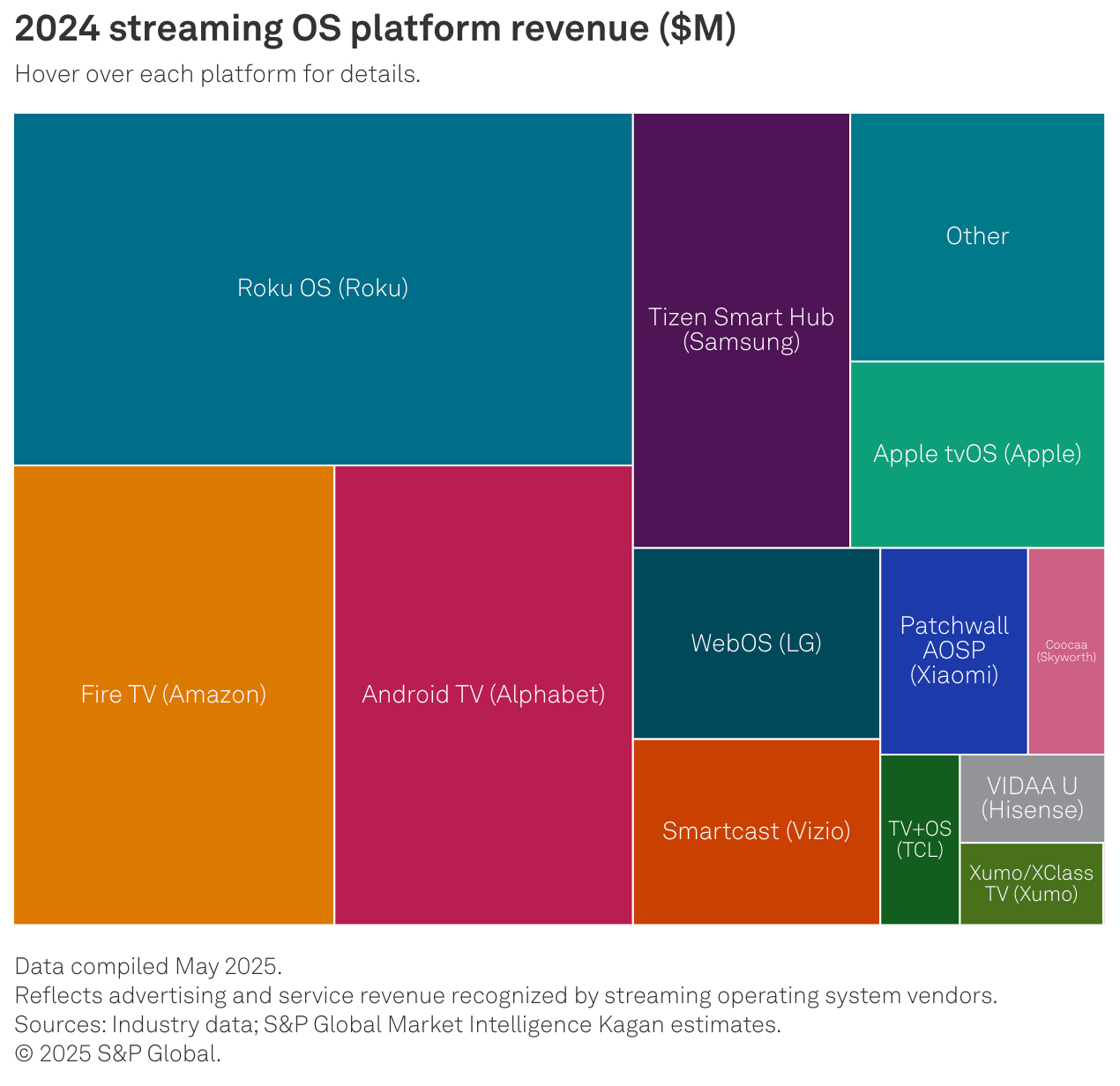
Task: Click the Sources attribution line
Action: tap(398, 1024)
